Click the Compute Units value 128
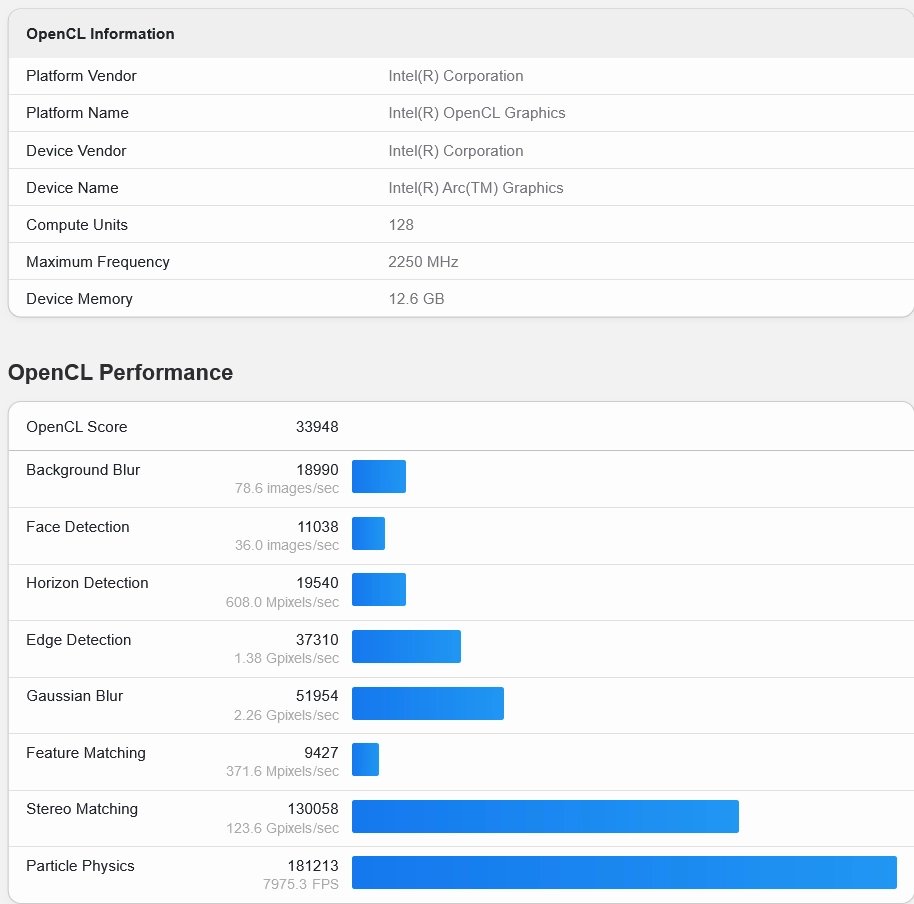This screenshot has width=914, height=904. [x=401, y=225]
